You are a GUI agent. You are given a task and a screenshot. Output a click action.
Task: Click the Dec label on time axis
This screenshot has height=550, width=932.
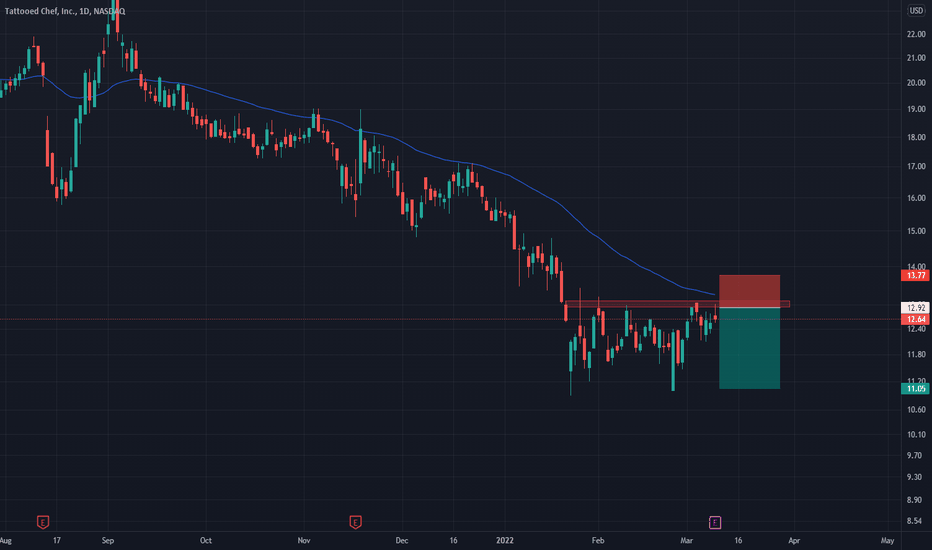click(402, 540)
